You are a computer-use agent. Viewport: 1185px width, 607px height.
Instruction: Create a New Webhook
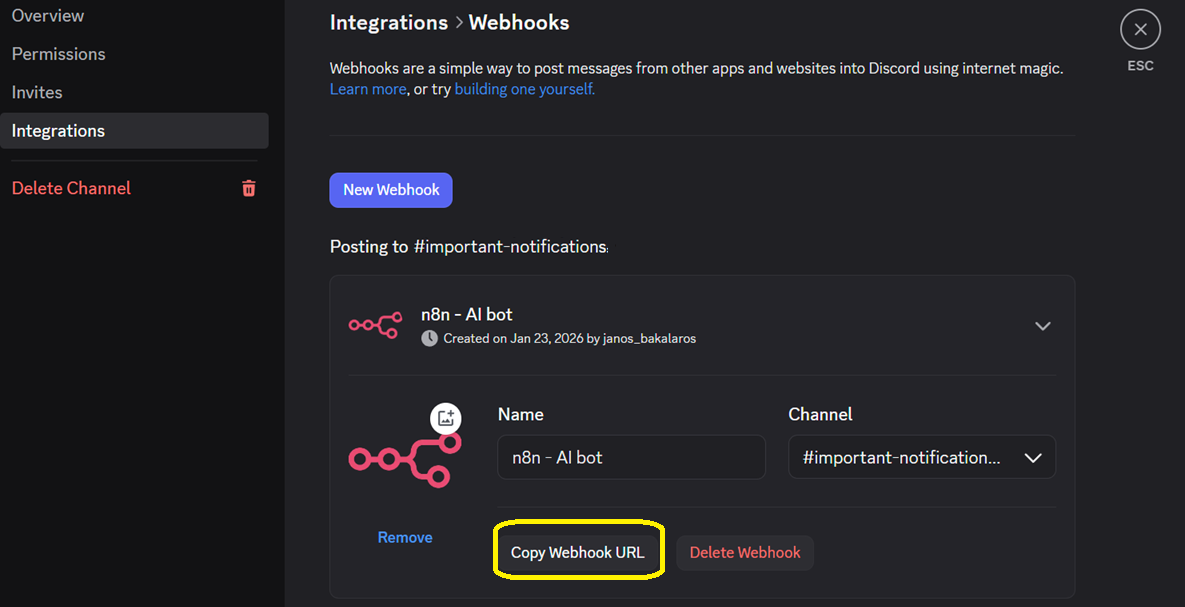click(391, 190)
